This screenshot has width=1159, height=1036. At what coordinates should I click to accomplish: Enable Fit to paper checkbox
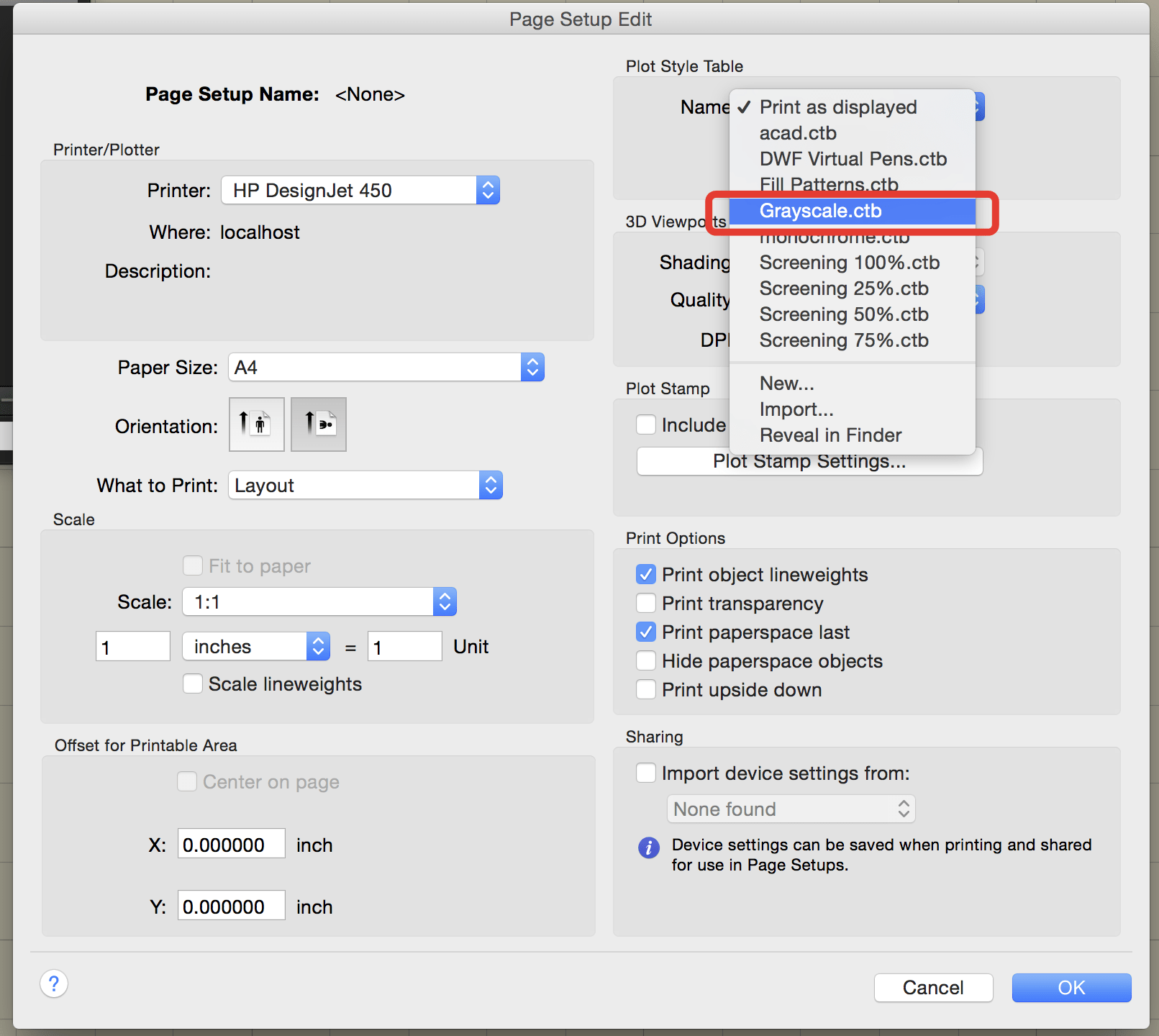click(193, 565)
